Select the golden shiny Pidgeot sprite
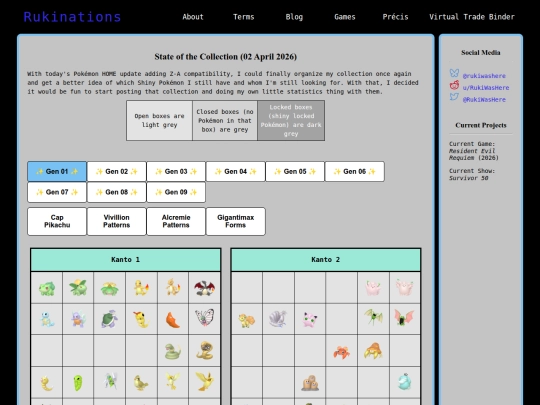Viewport: 540px width, 405px height. (205, 381)
